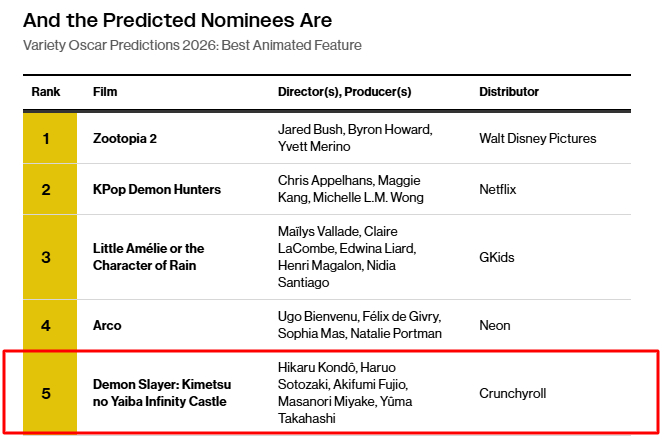Screen dimensions: 664x440
Task: Click the Walt Disney Pictures distributor cell
Action: (x=537, y=138)
